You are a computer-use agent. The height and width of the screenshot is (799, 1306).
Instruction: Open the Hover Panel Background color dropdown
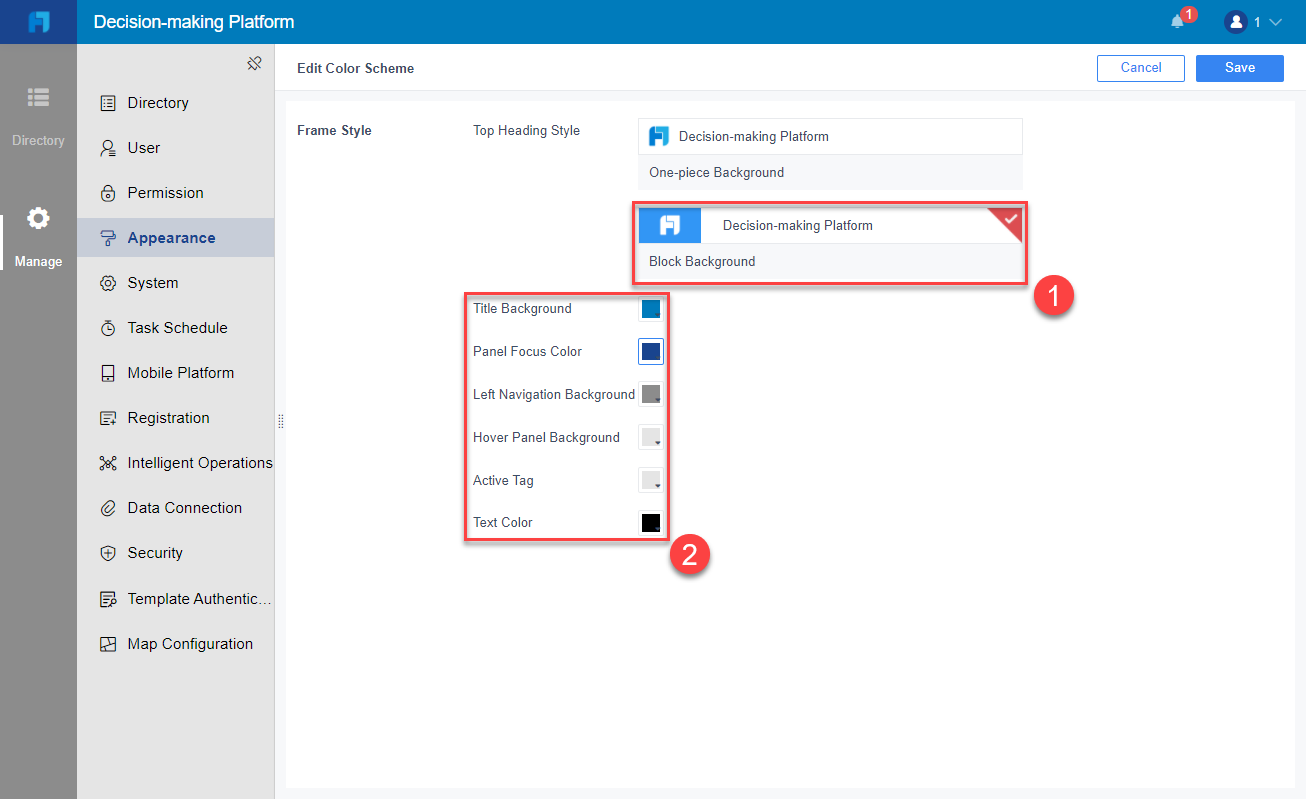[x=651, y=437]
